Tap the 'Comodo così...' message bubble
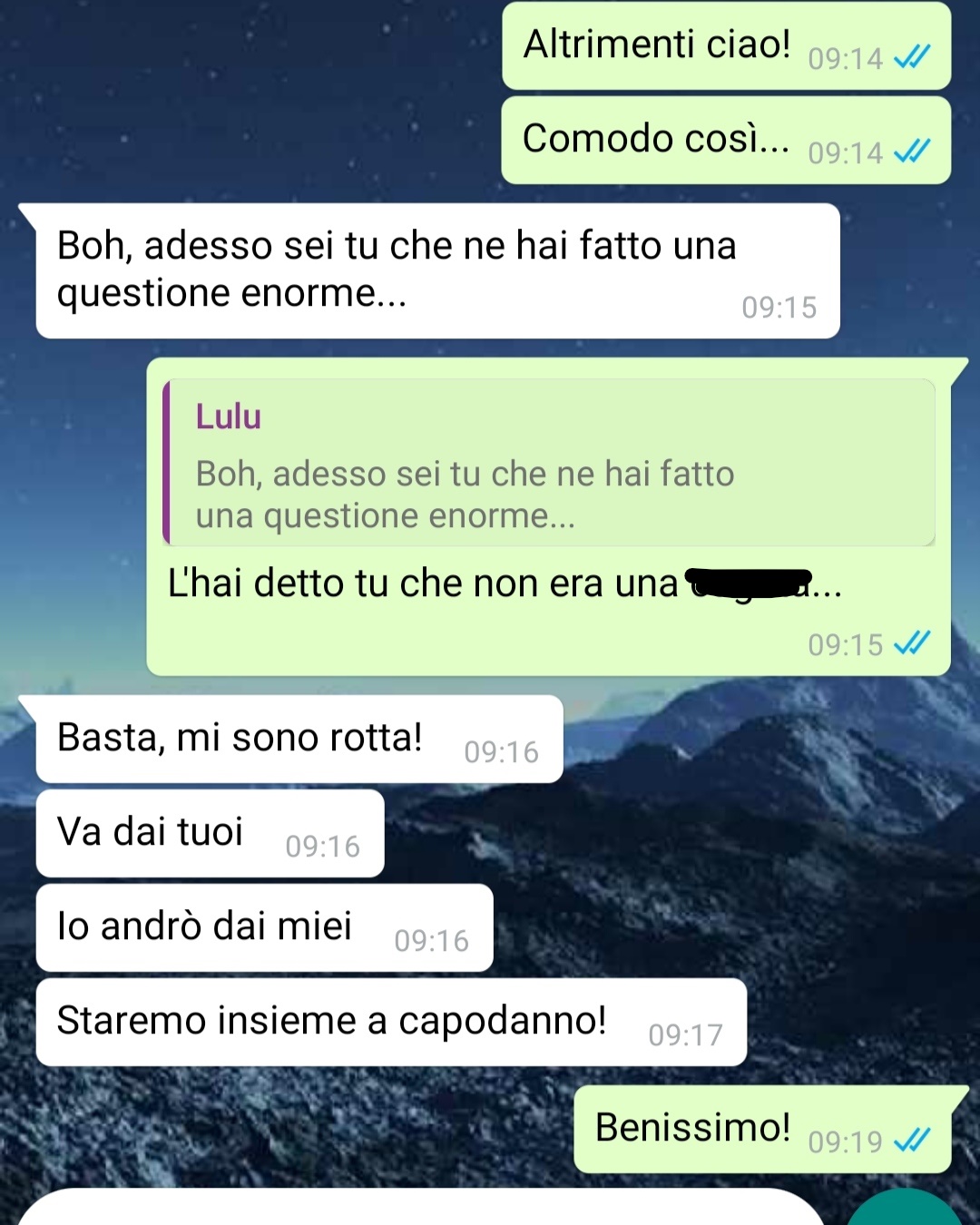Image resolution: width=980 pixels, height=1225 pixels. click(726, 141)
